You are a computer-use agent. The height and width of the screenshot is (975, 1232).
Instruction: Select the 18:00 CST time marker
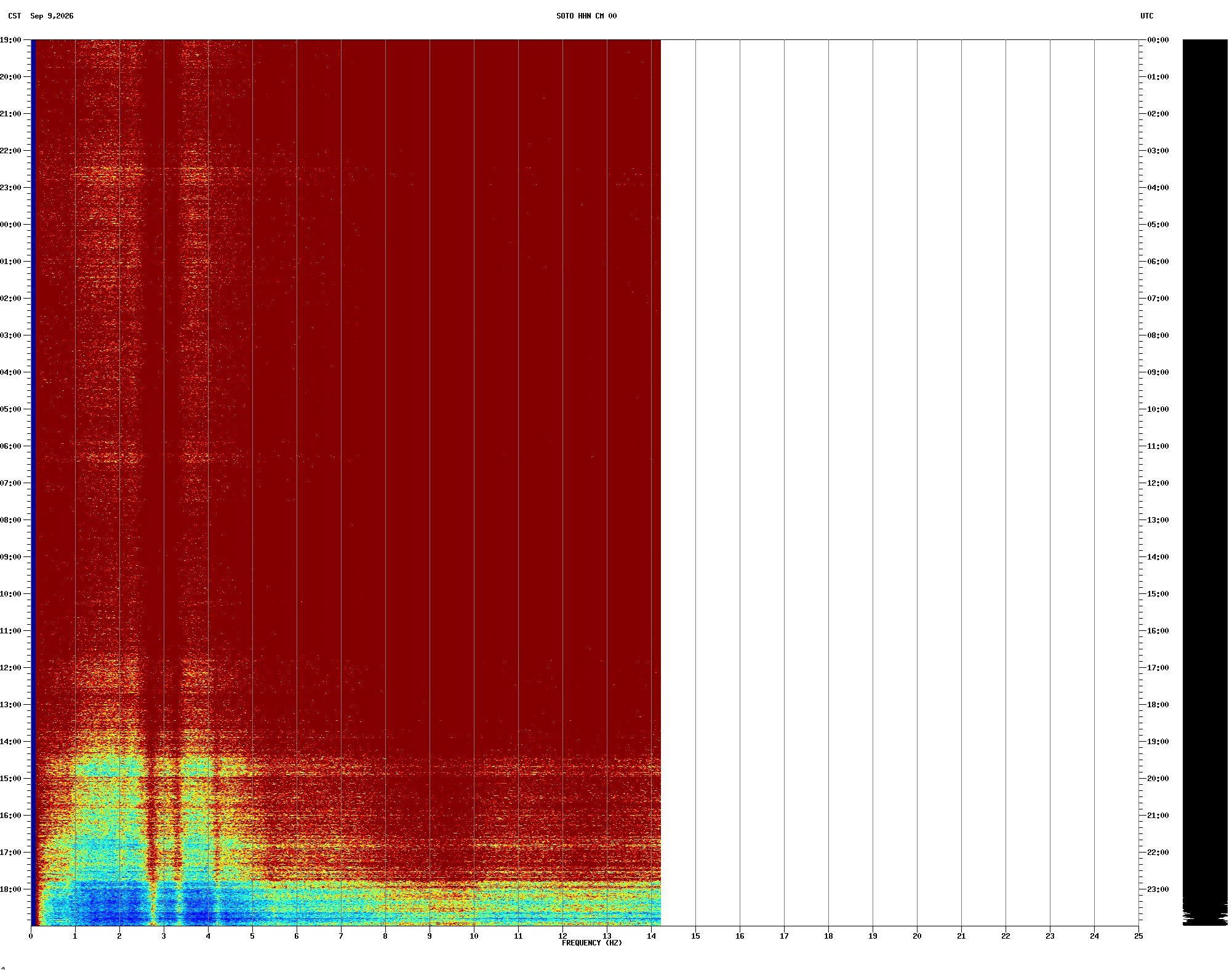click(x=10, y=889)
